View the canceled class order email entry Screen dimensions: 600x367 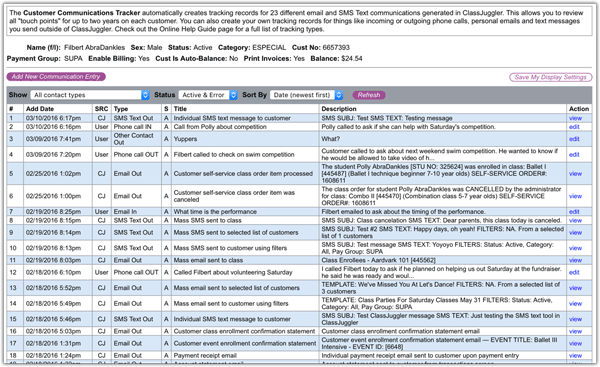tap(575, 196)
